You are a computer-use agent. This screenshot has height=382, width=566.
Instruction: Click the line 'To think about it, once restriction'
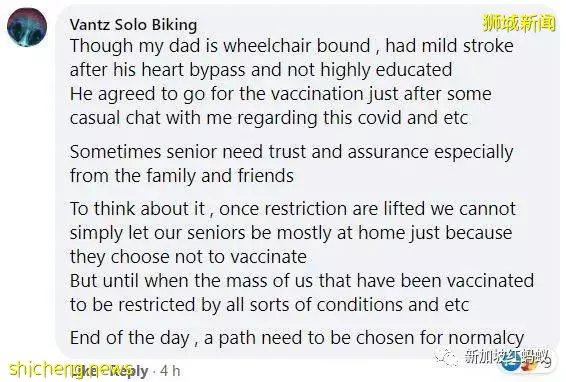[x=293, y=209]
